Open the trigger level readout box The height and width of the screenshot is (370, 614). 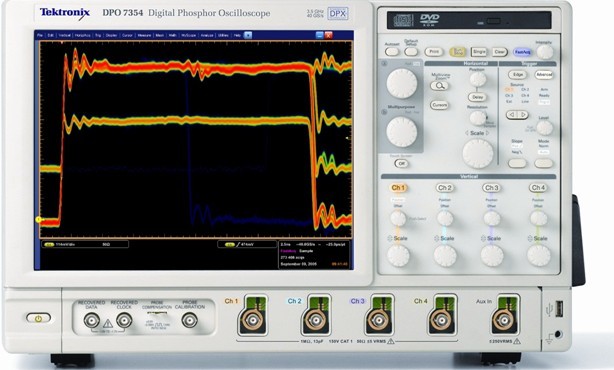[247, 244]
